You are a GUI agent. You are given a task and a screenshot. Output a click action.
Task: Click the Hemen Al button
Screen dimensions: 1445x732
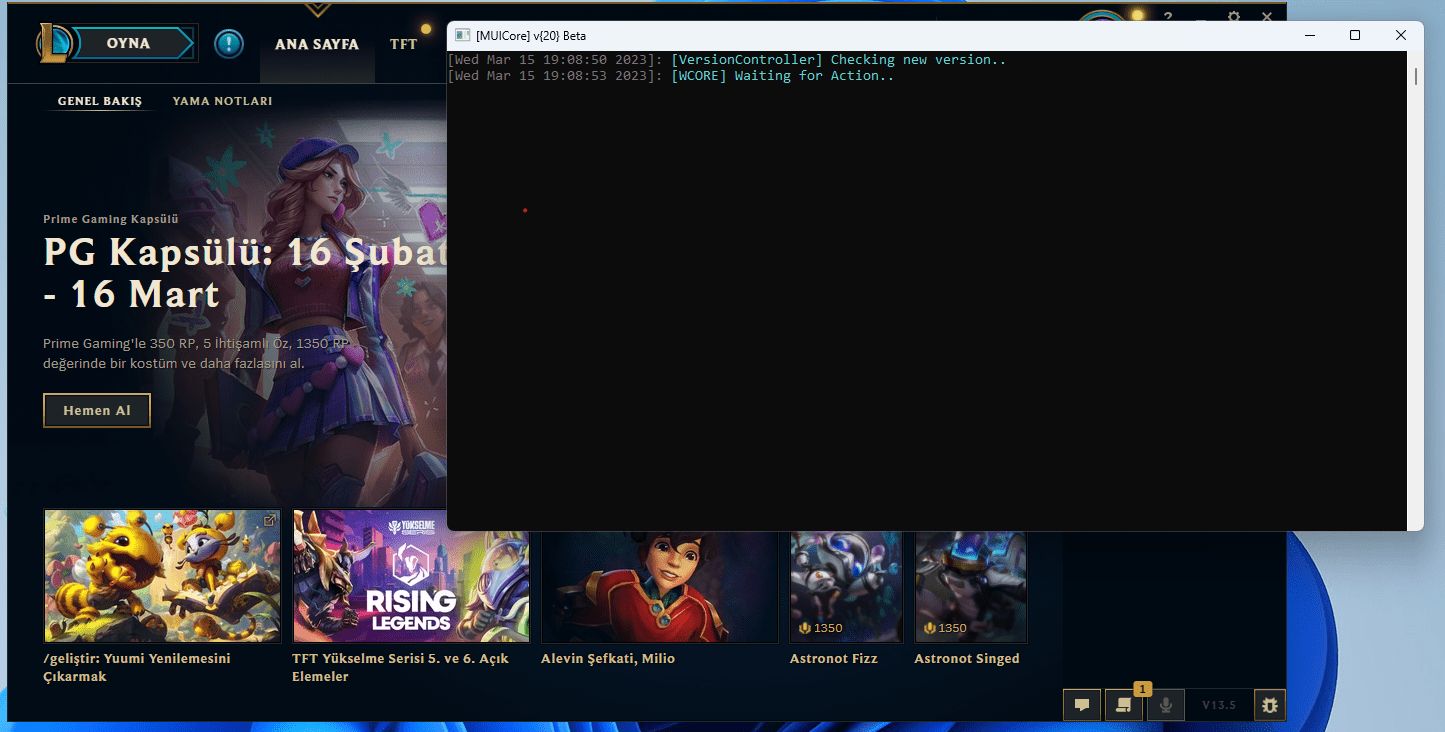97,410
